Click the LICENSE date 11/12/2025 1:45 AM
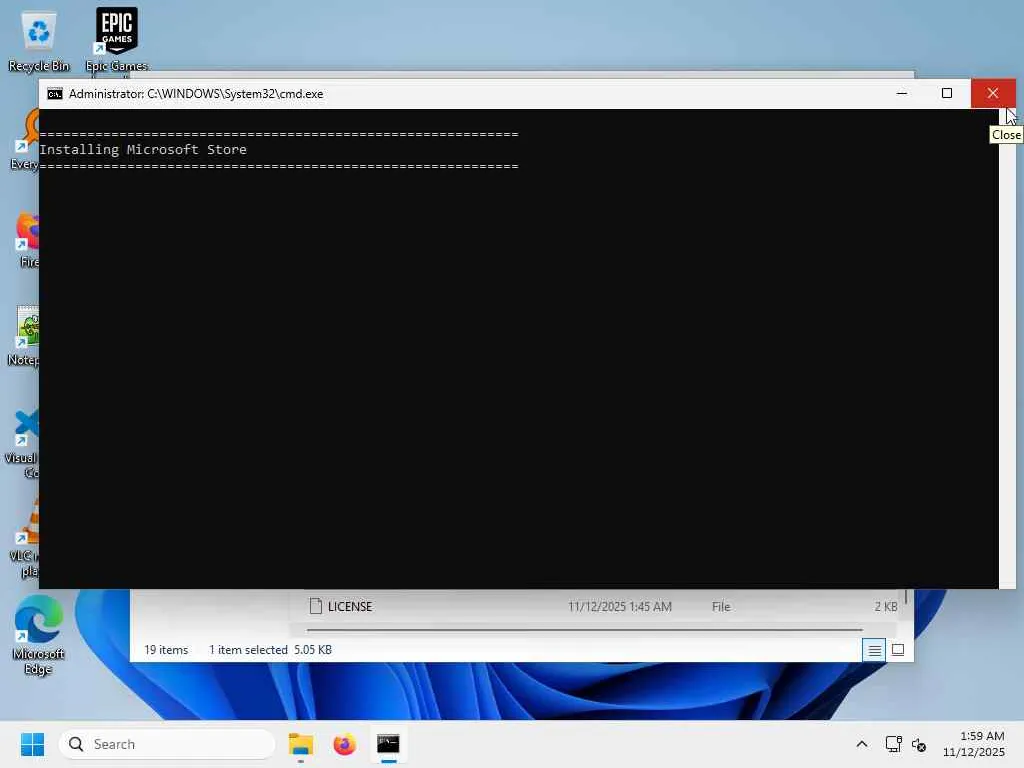The height and width of the screenshot is (768, 1024). 619,607
